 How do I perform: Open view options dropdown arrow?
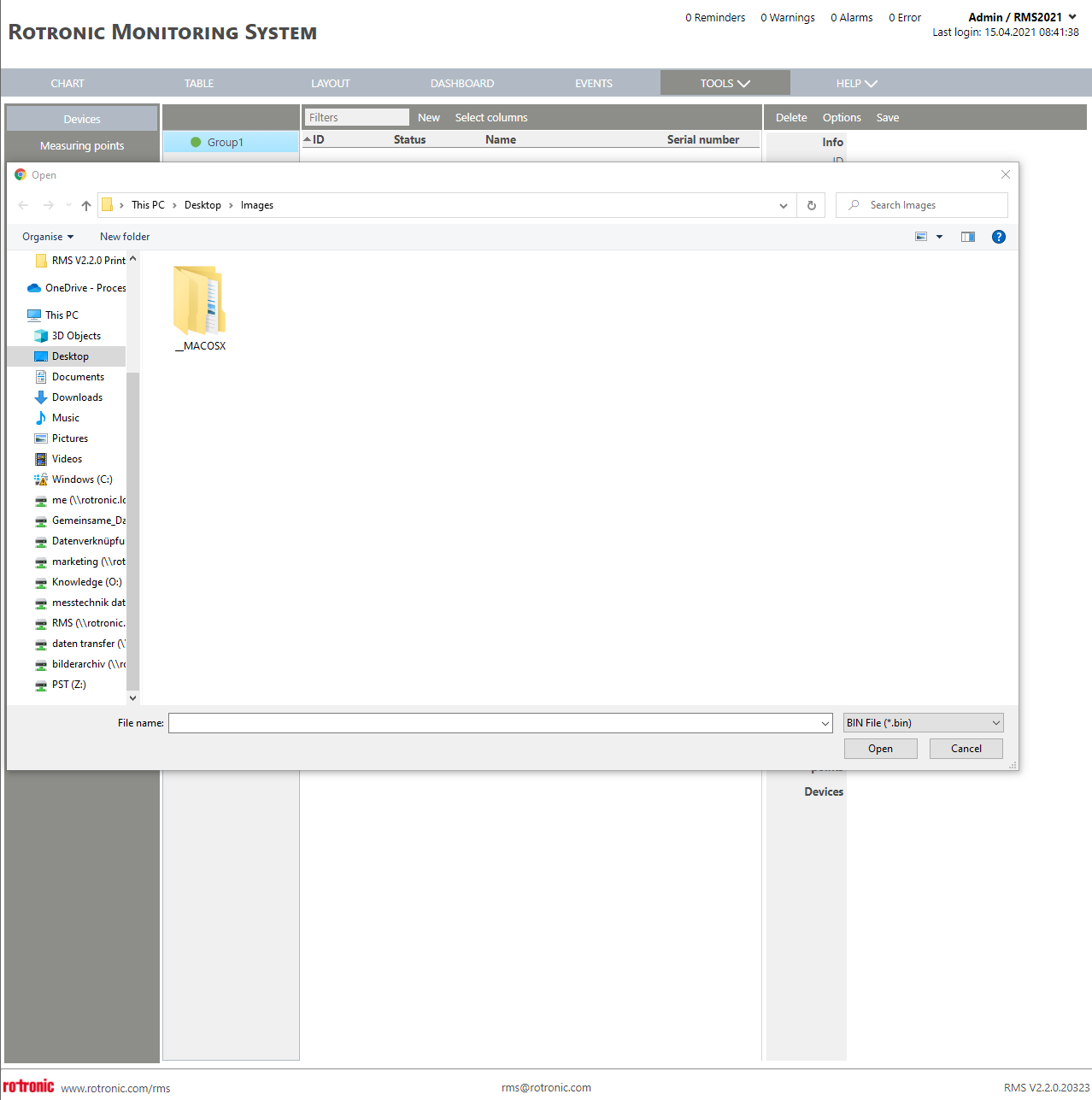(939, 237)
